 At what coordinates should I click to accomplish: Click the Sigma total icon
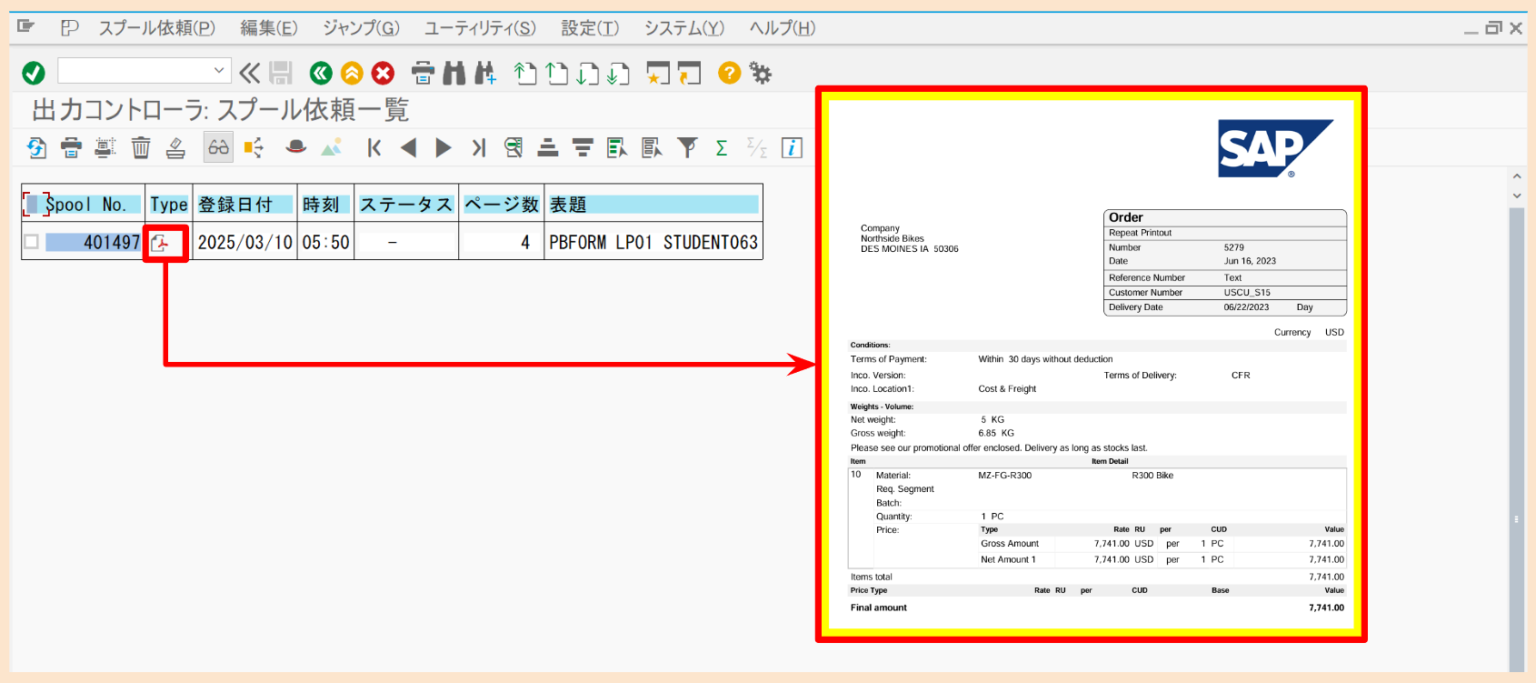(x=721, y=148)
